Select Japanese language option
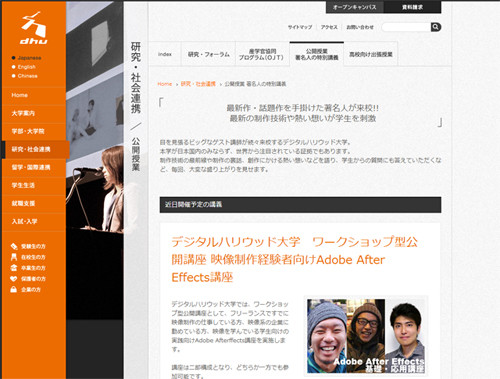The image size is (500, 379). (x=26, y=58)
